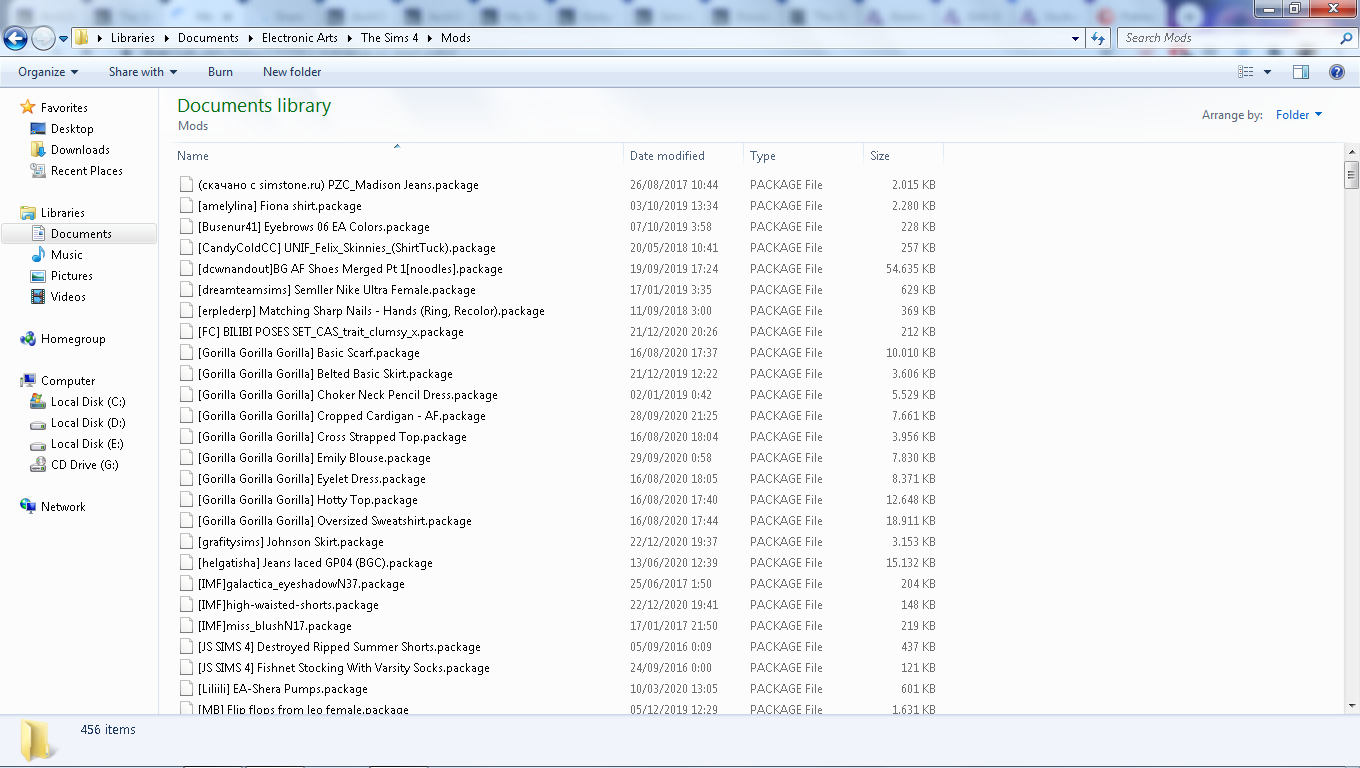Click the Forward navigation arrow
The width and height of the screenshot is (1360, 768).
click(43, 38)
